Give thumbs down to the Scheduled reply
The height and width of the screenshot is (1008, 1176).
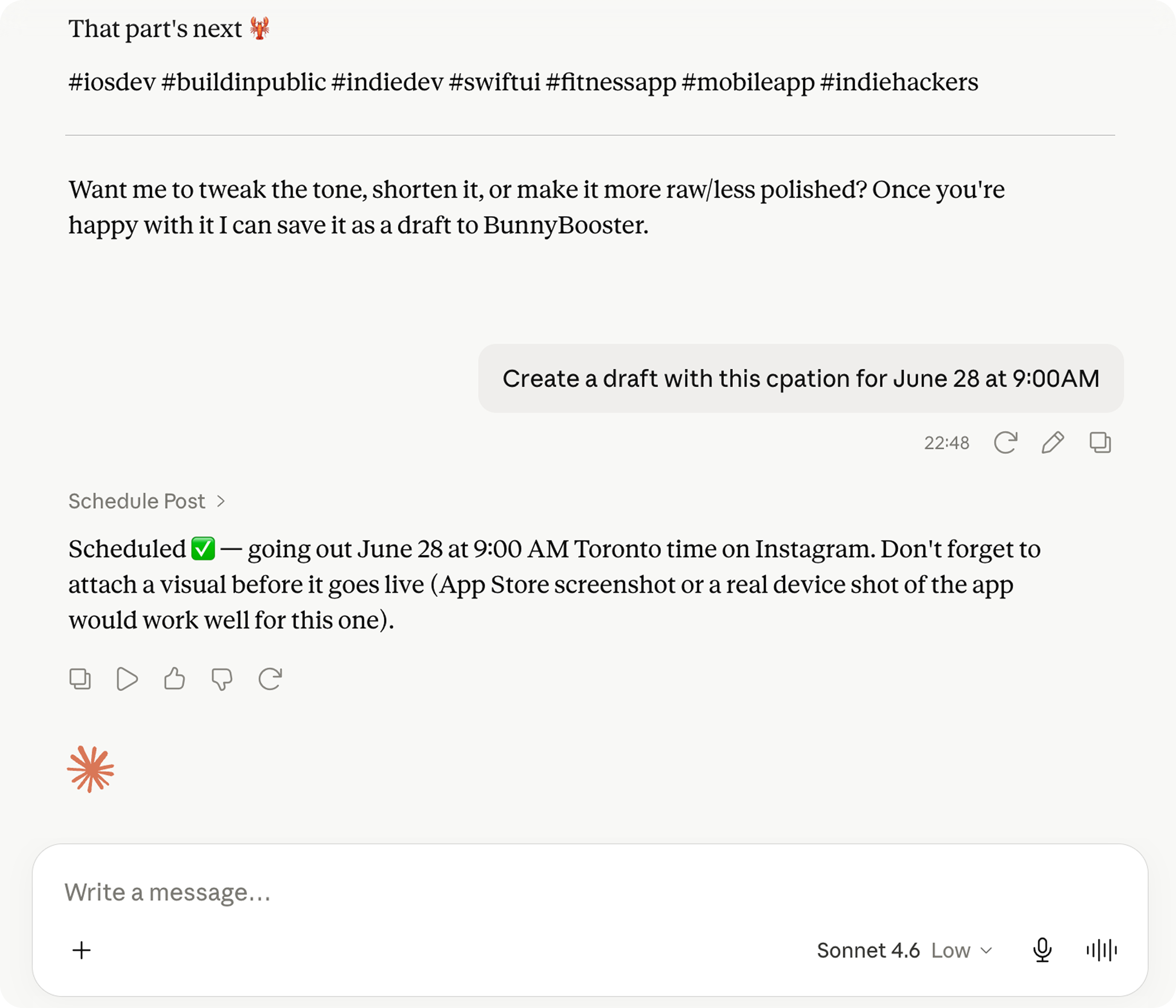tap(222, 679)
